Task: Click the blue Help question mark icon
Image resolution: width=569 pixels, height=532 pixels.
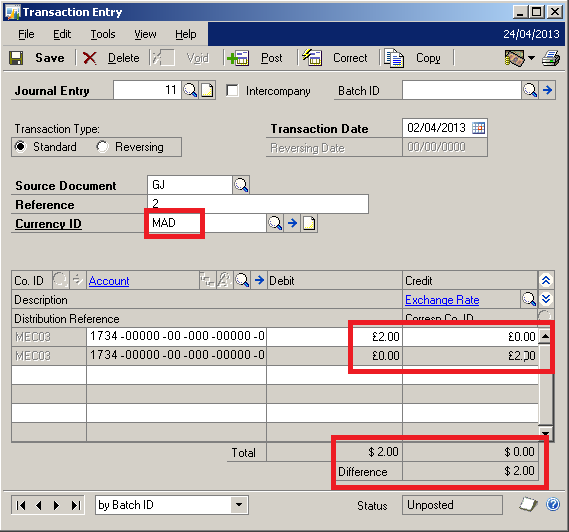Action: [553, 504]
